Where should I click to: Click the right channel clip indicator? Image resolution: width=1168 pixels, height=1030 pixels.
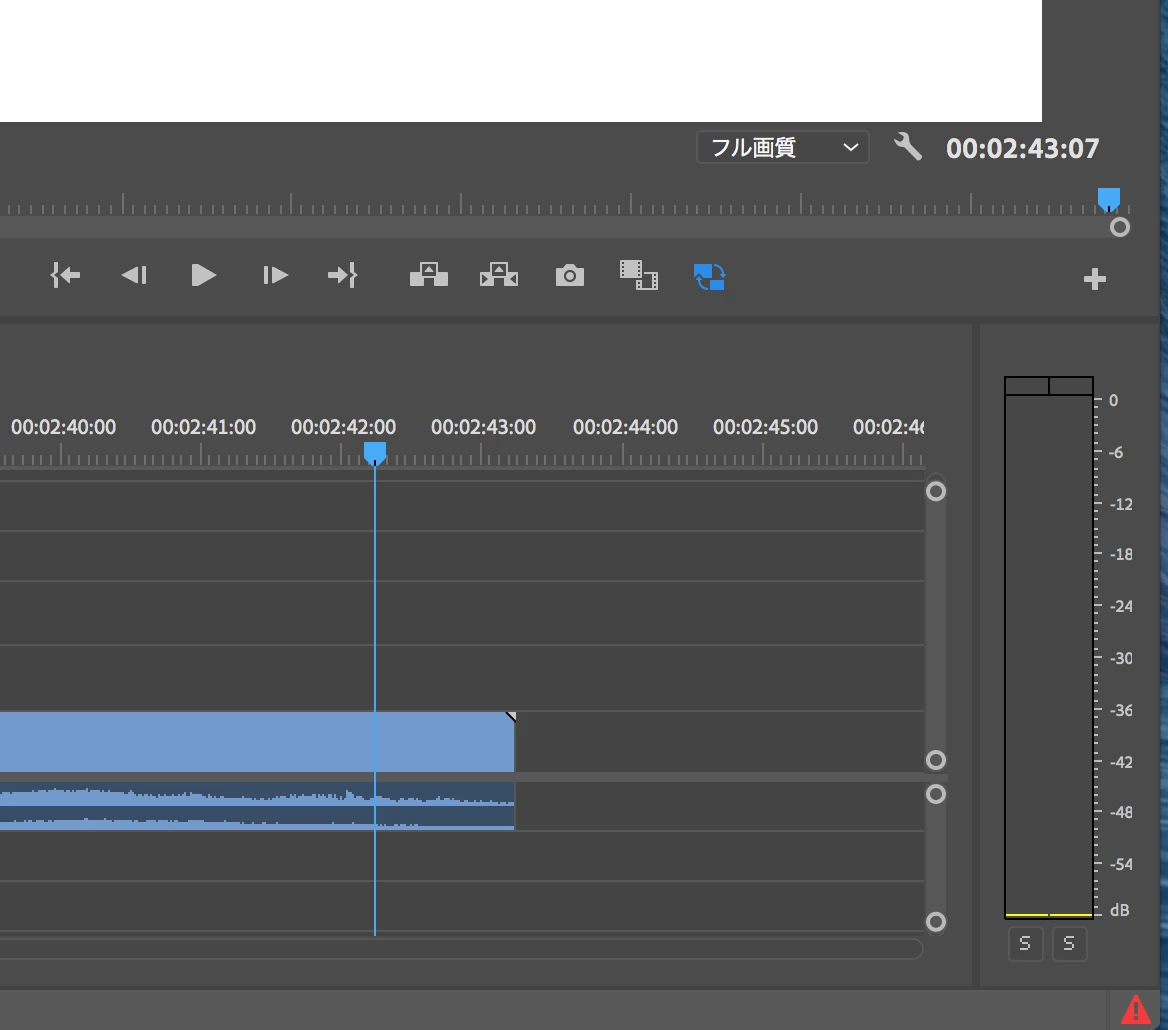pos(1071,386)
